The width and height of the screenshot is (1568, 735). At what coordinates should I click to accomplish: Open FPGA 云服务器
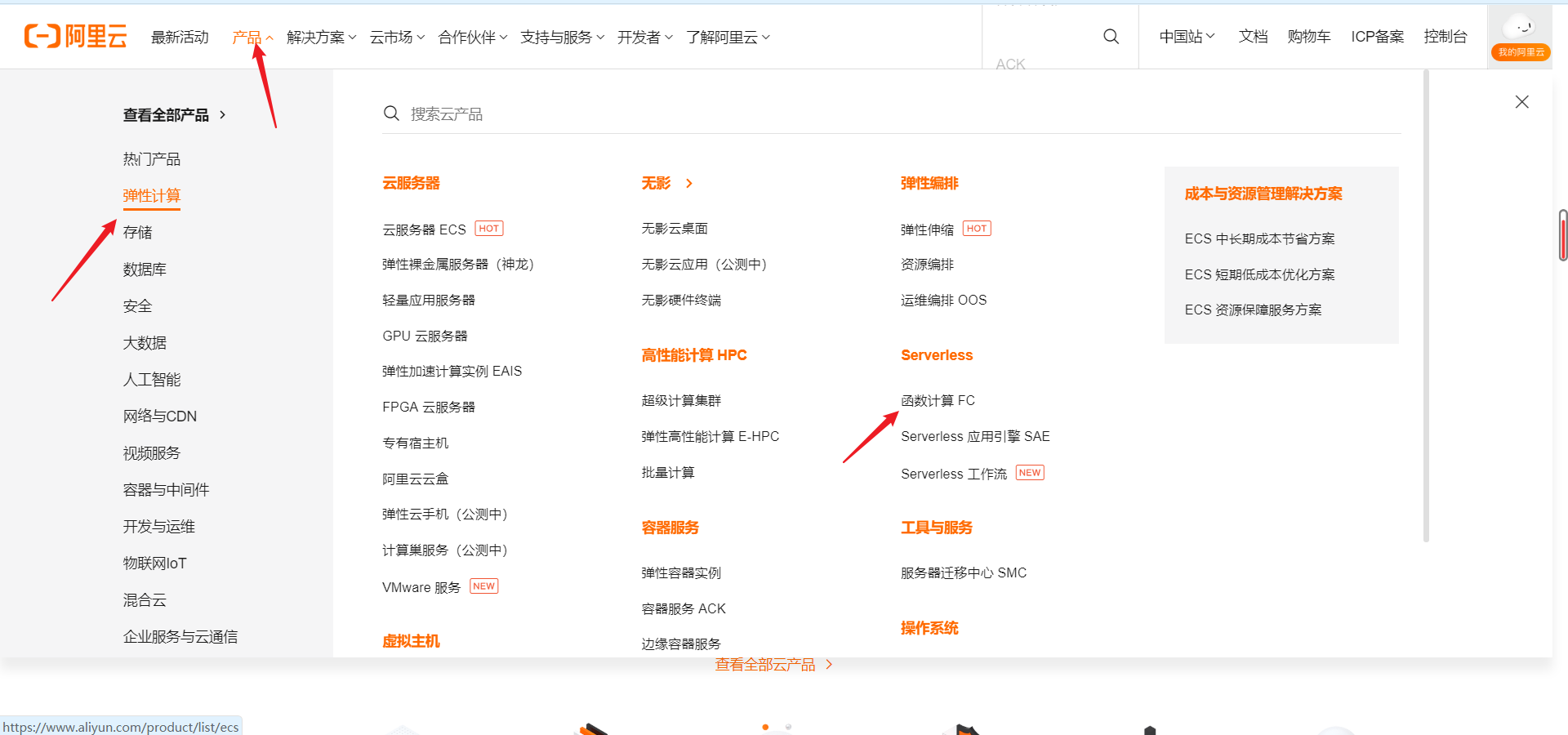(429, 408)
